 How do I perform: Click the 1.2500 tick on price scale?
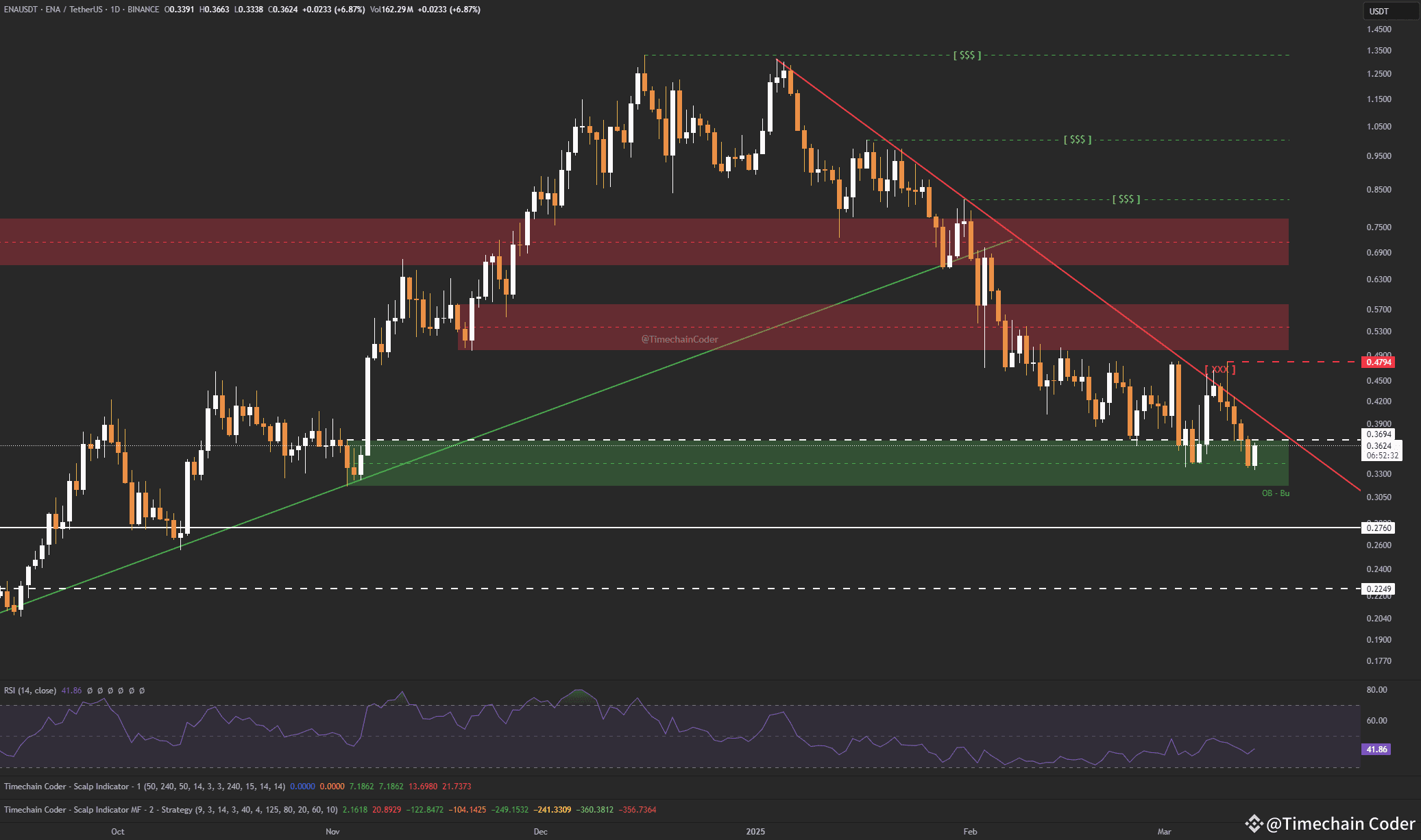pyautogui.click(x=1379, y=74)
